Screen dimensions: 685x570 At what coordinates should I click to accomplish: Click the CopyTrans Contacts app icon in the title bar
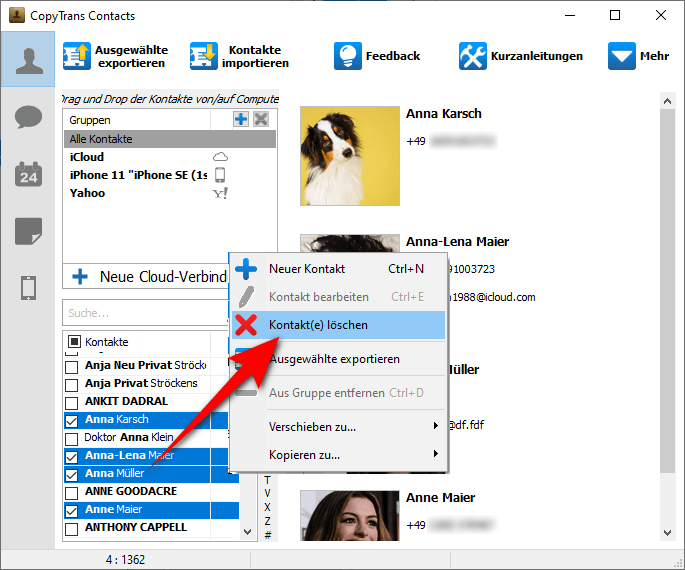(x=17, y=15)
